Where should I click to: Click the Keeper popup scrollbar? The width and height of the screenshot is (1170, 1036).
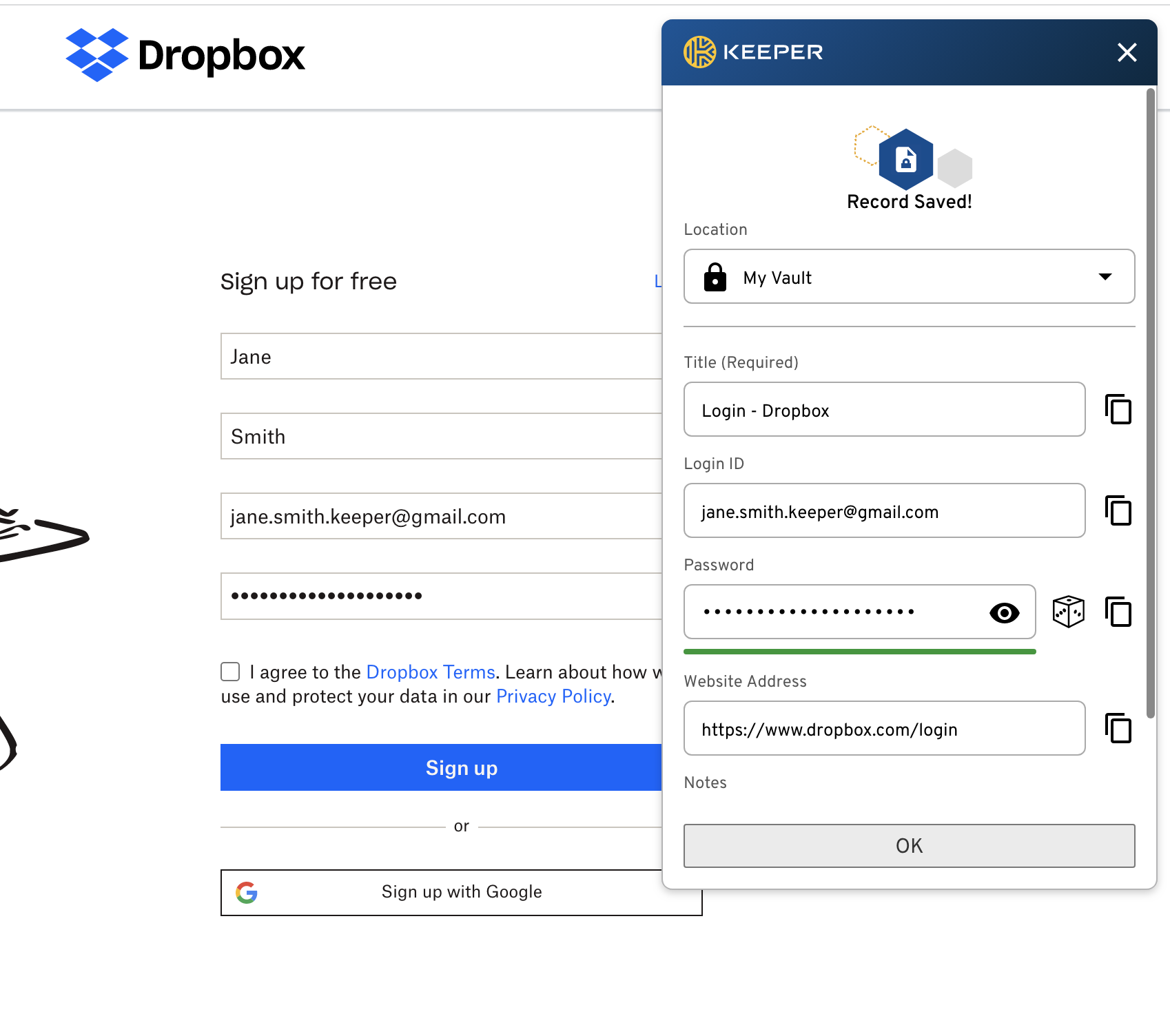1150,403
